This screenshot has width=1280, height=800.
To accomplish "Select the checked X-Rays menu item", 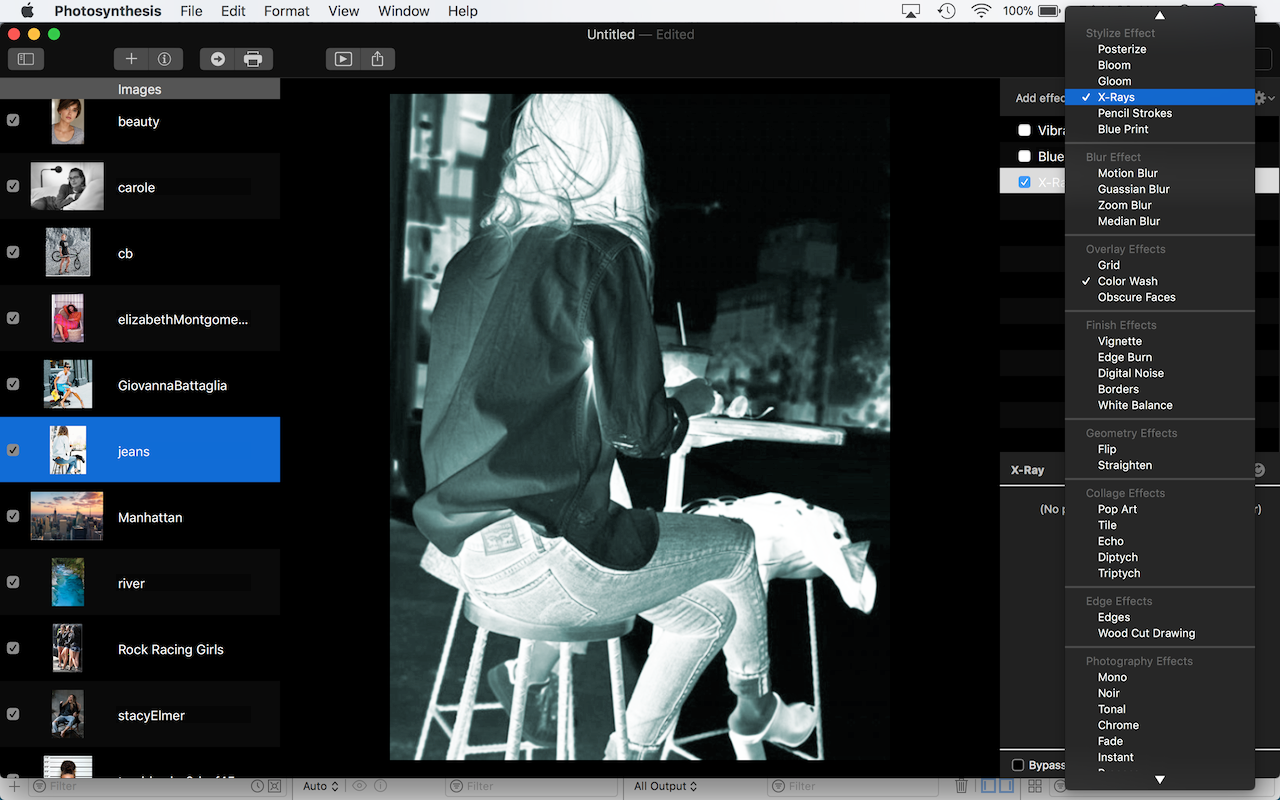I will pos(1160,97).
